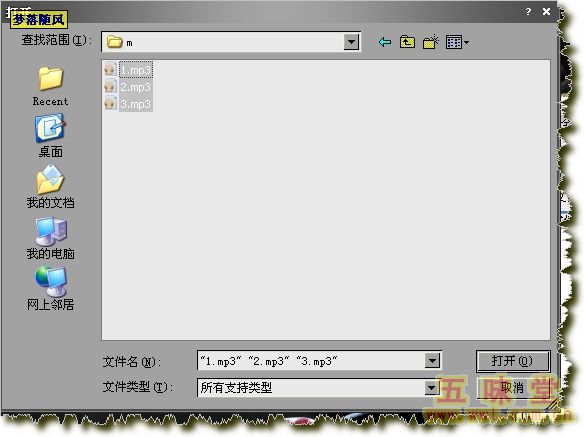This screenshot has width=584, height=437.
Task: Click the 取消 button
Action: [513, 388]
